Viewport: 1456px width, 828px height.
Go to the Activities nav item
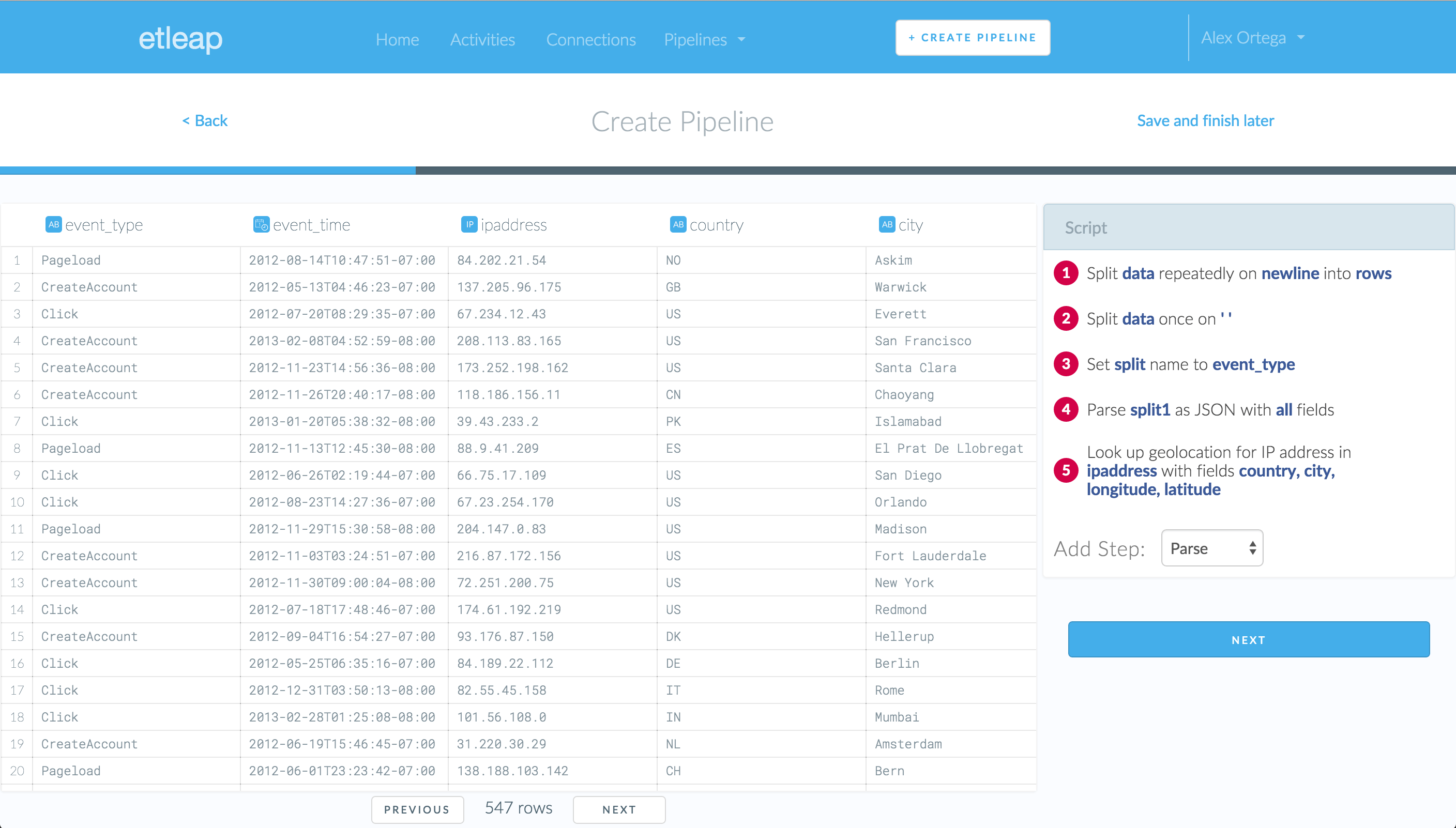pos(482,39)
